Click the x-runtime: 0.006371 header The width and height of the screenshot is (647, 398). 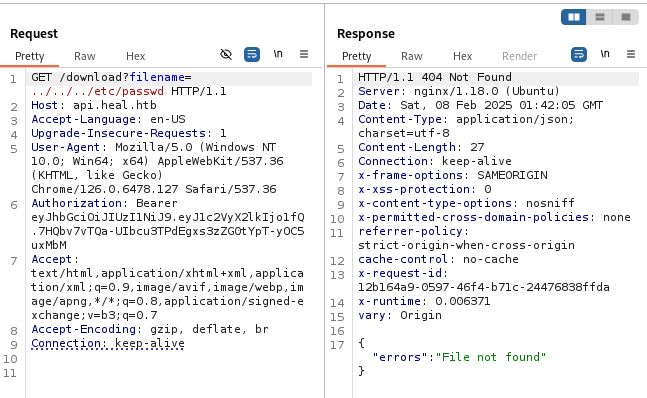(424, 301)
